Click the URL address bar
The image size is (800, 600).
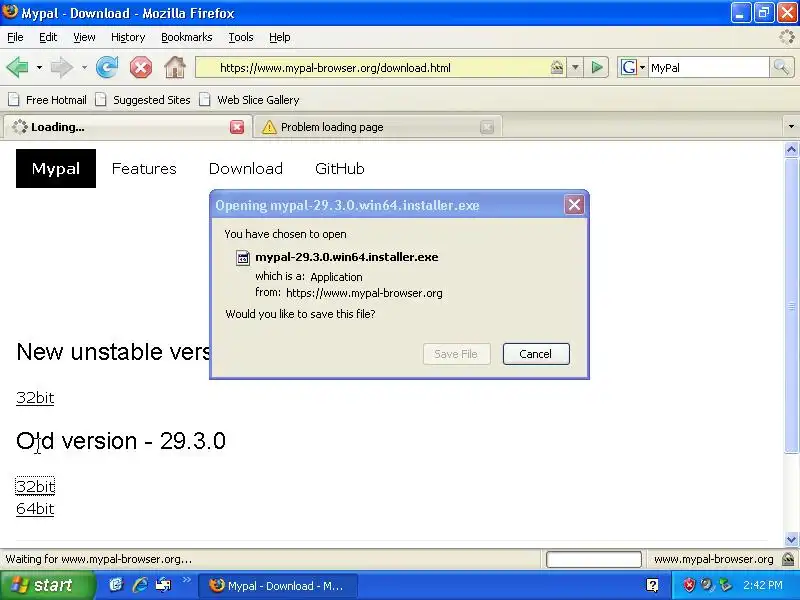pyautogui.click(x=381, y=68)
